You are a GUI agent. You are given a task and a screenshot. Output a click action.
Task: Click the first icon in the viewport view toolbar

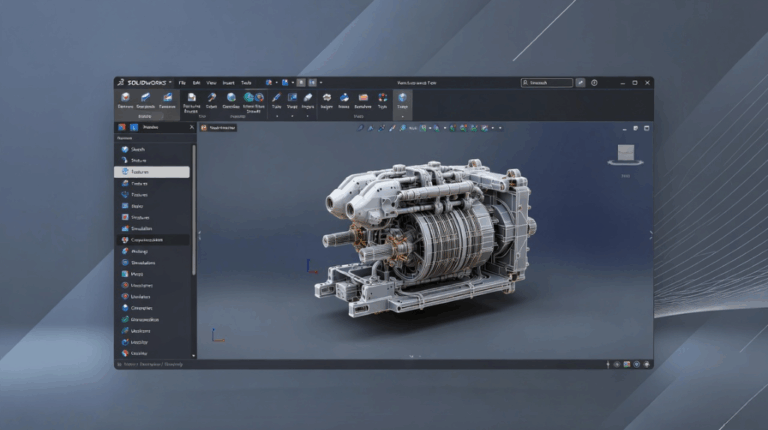click(x=360, y=128)
